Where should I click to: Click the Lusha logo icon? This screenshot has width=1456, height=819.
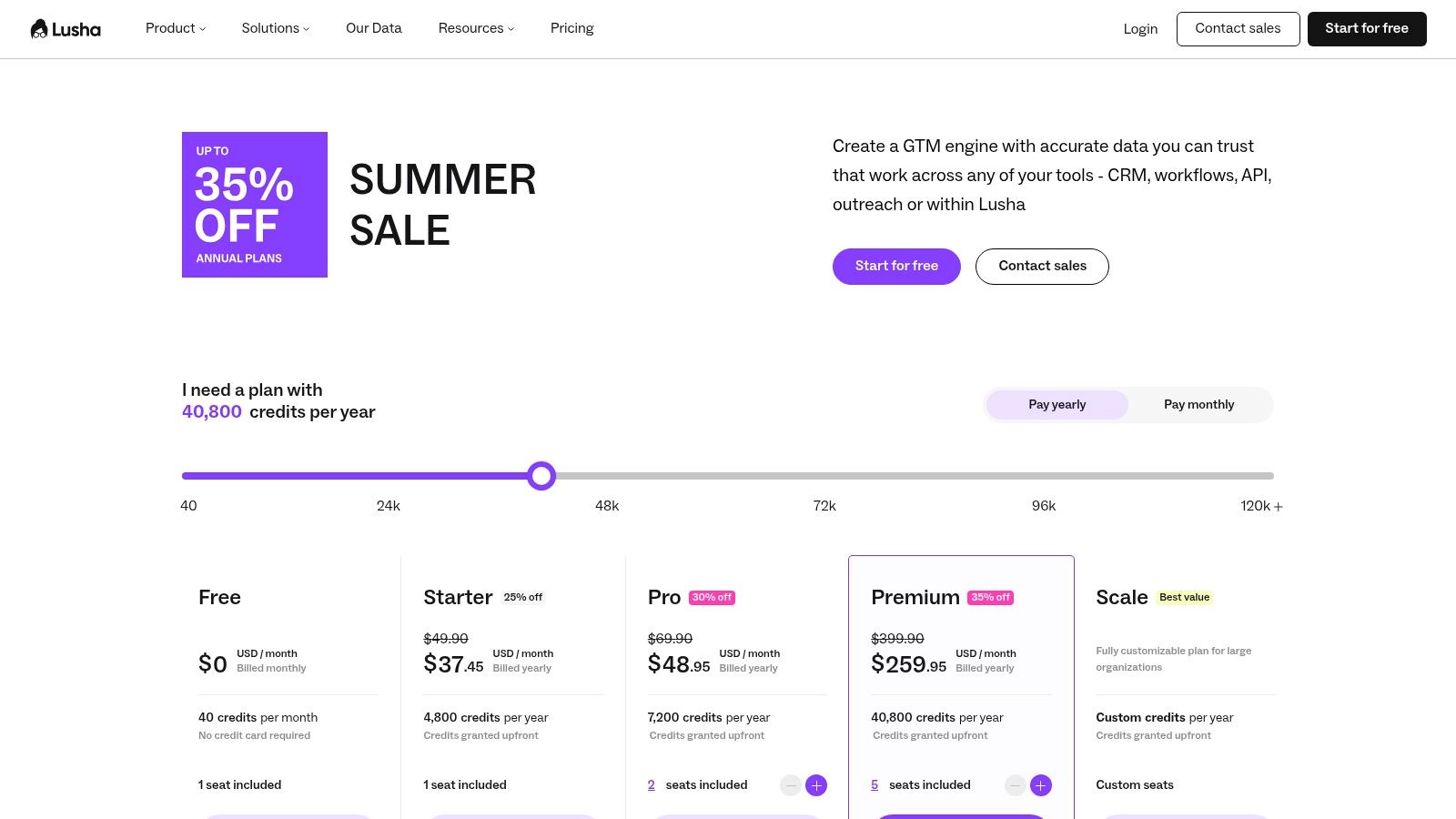pyautogui.click(x=39, y=29)
